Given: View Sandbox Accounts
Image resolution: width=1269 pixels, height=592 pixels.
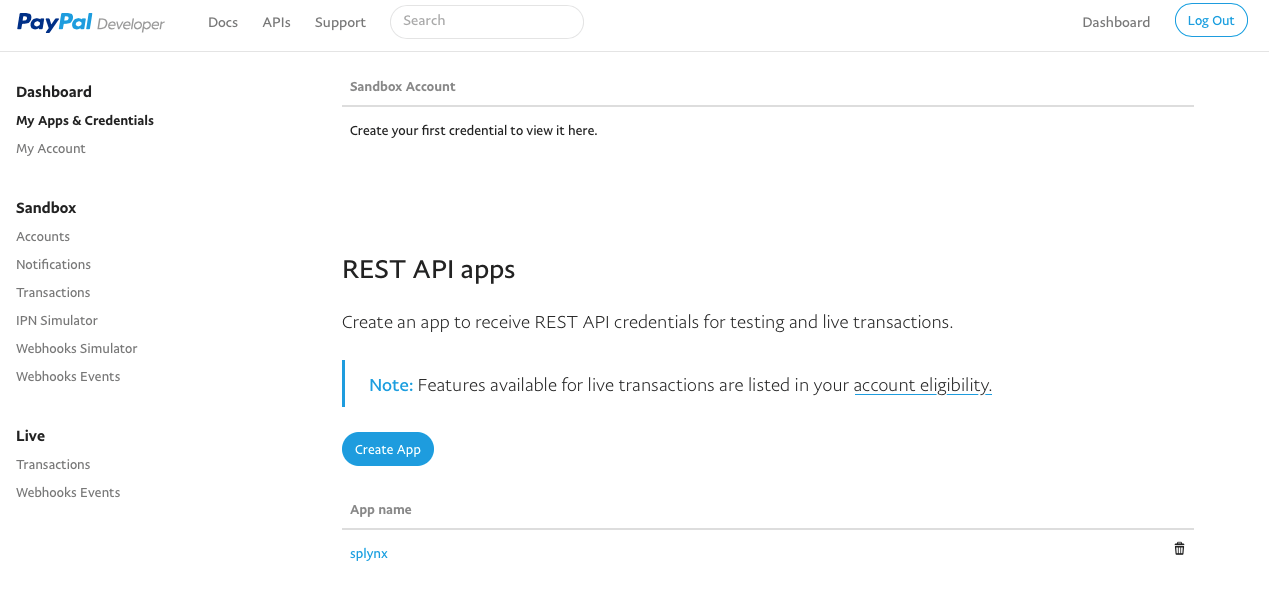Looking at the screenshot, I should [42, 236].
